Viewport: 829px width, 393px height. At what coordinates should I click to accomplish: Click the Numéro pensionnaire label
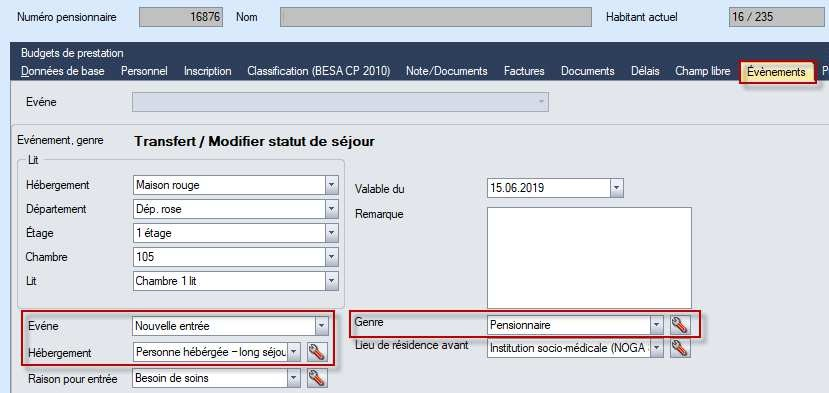pyautogui.click(x=67, y=17)
